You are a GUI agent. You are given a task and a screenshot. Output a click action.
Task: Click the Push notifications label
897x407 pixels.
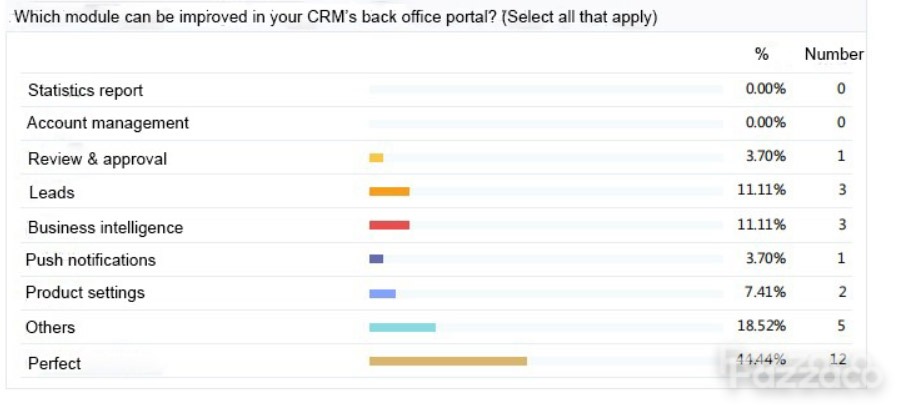click(x=90, y=260)
